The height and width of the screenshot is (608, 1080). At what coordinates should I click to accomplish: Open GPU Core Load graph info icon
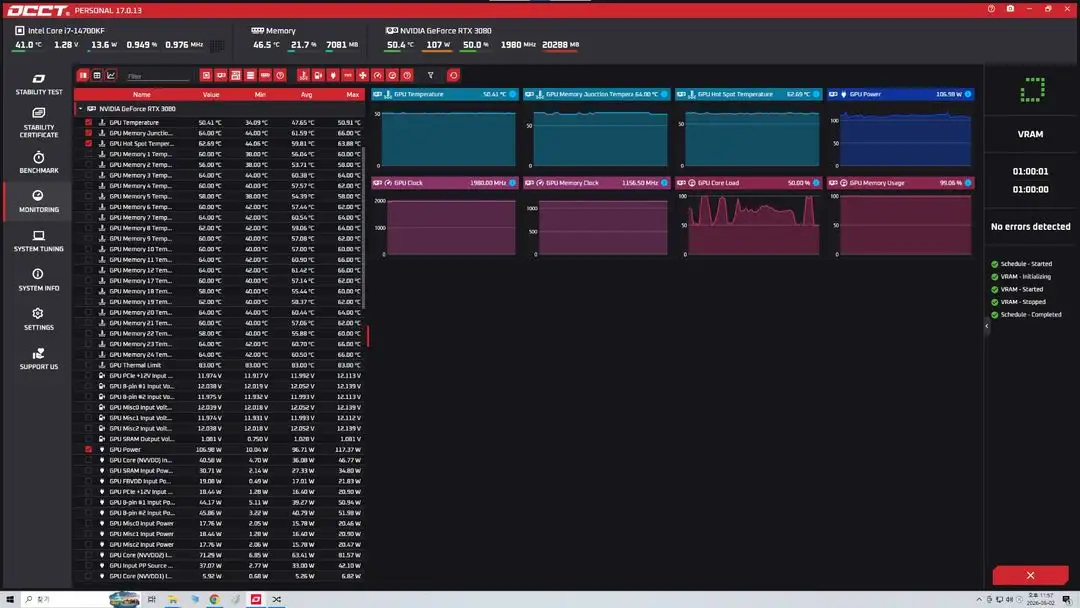point(816,183)
